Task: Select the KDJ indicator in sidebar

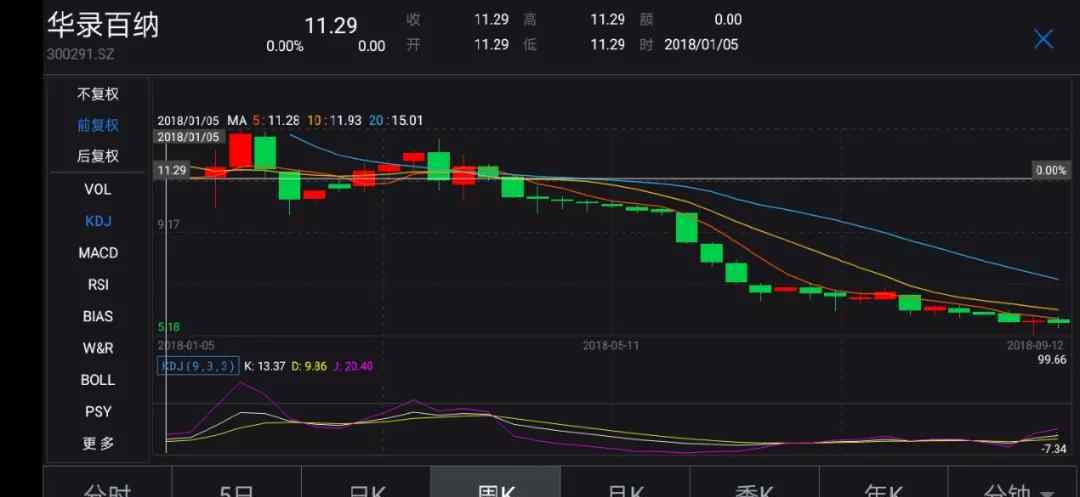Action: coord(98,221)
